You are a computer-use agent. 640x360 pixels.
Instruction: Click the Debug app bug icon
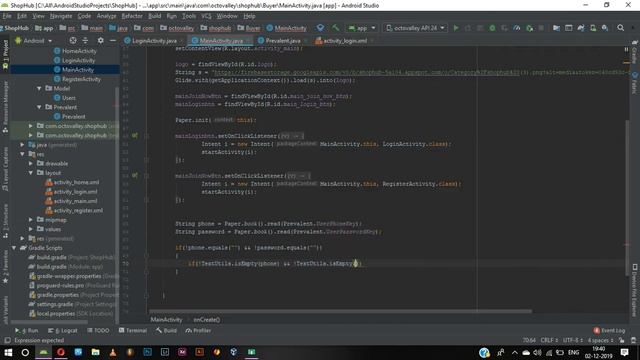[x=492, y=28]
